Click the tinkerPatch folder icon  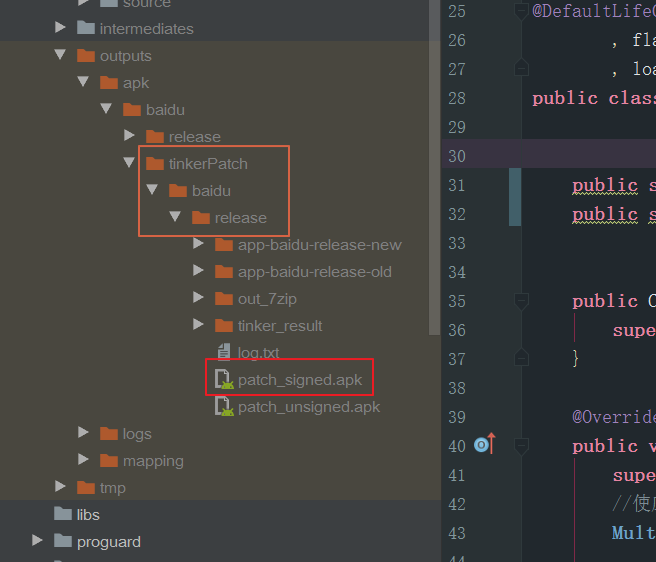[x=154, y=163]
